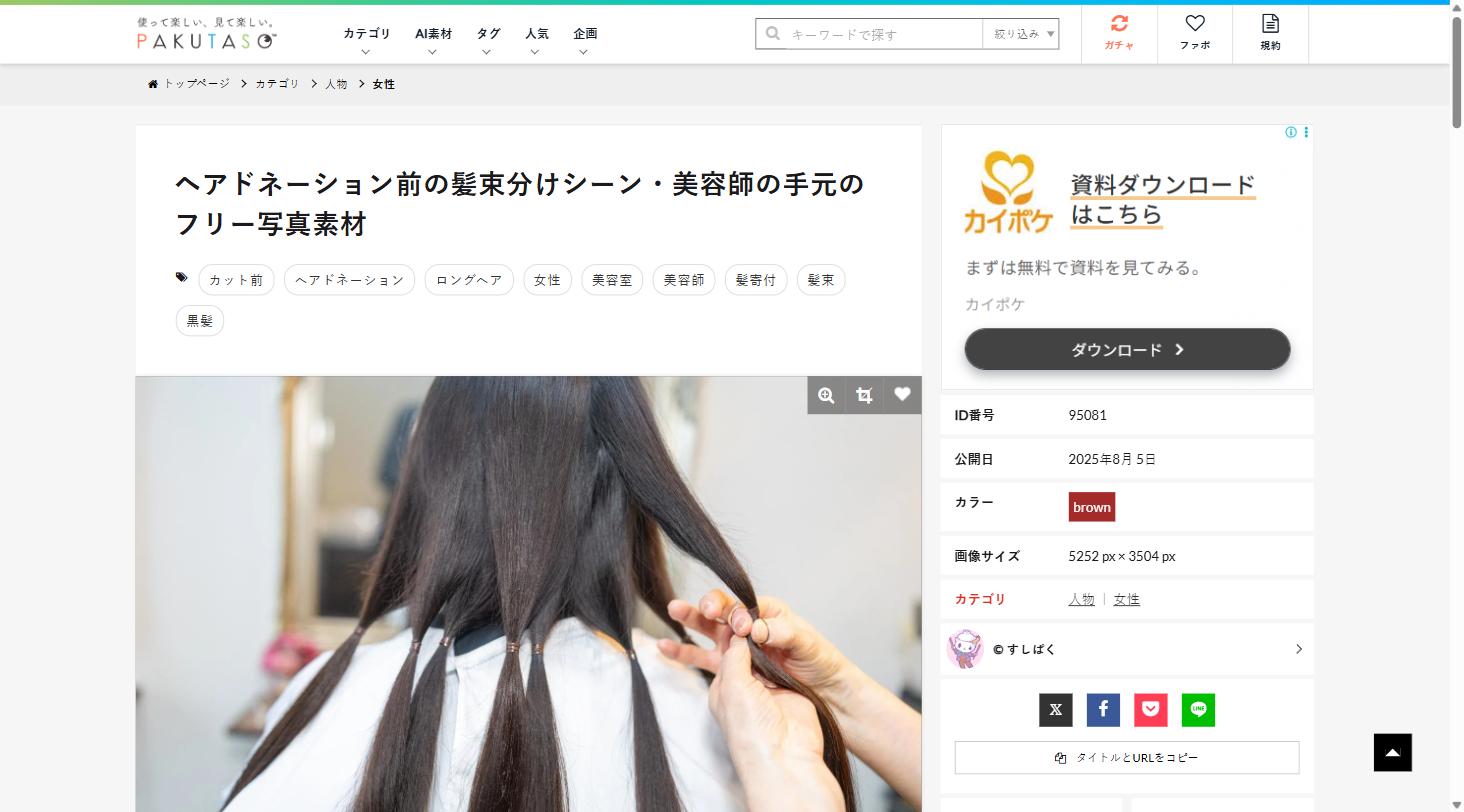Click the home icon in breadcrumb
This screenshot has height=812, width=1464.
click(x=153, y=84)
